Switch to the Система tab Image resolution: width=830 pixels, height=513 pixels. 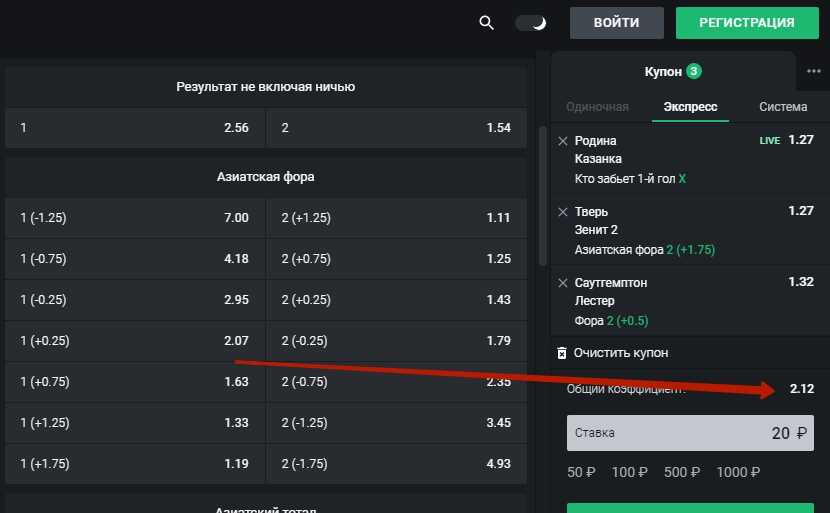tap(783, 107)
